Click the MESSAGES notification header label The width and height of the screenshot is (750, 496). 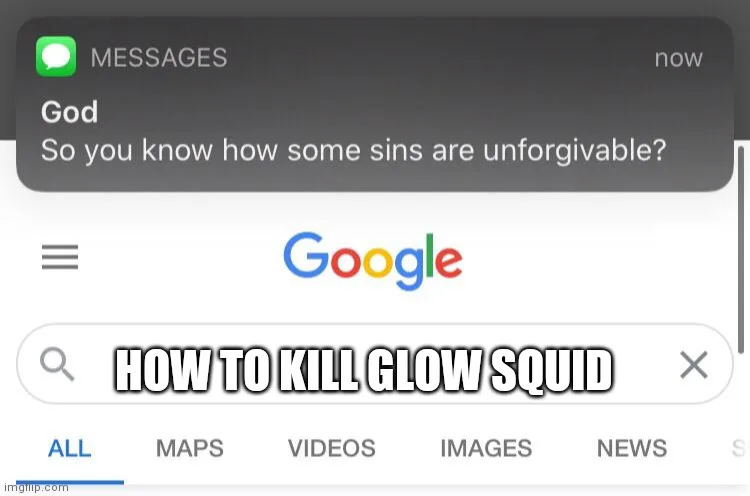coord(159,57)
